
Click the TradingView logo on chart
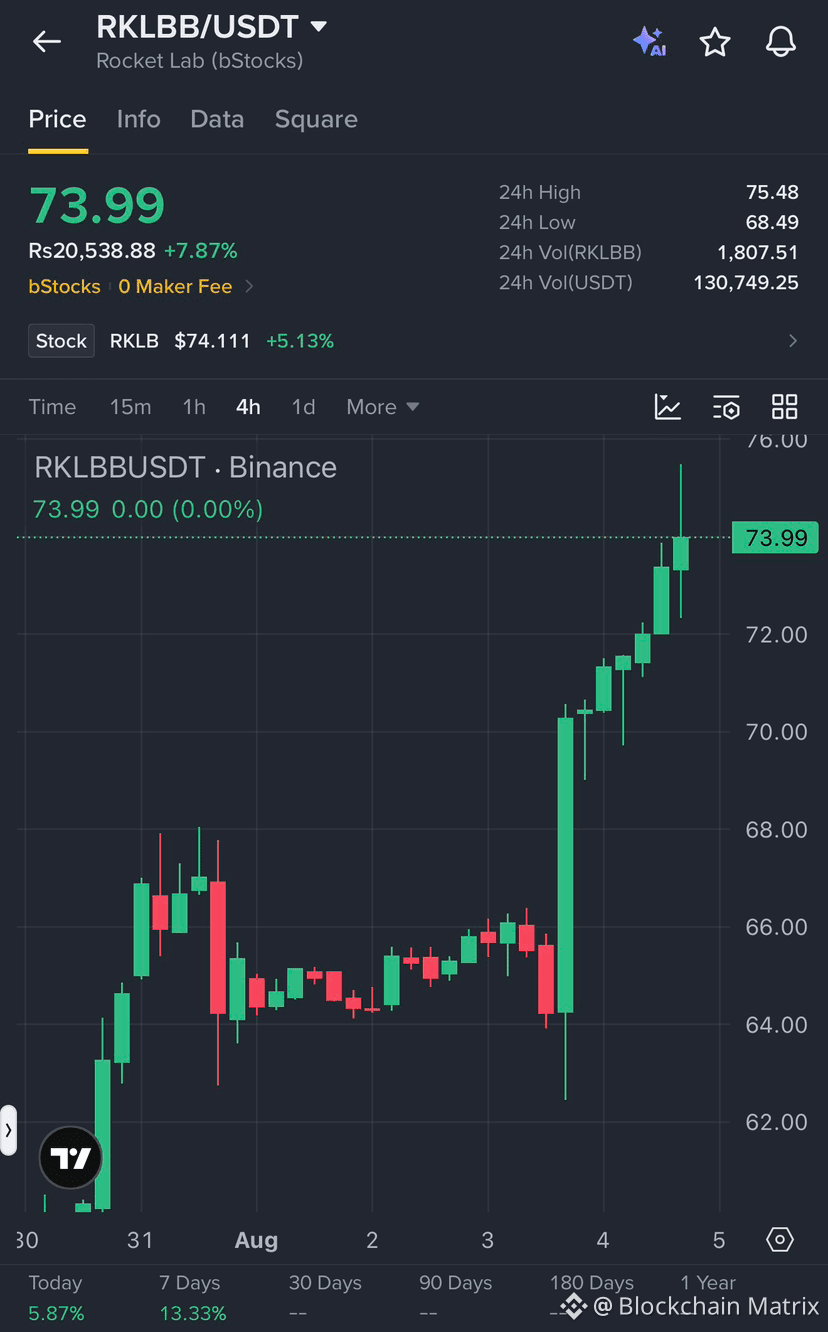(71, 1159)
